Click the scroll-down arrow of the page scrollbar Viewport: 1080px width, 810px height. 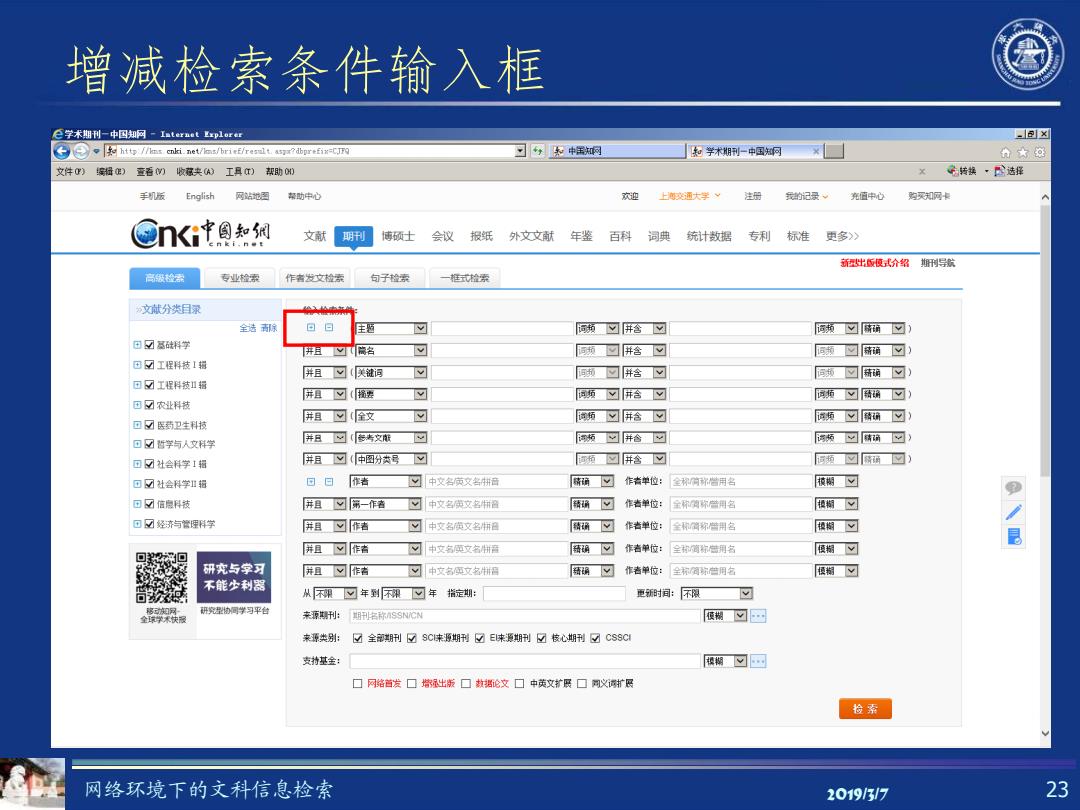pyautogui.click(x=1045, y=734)
